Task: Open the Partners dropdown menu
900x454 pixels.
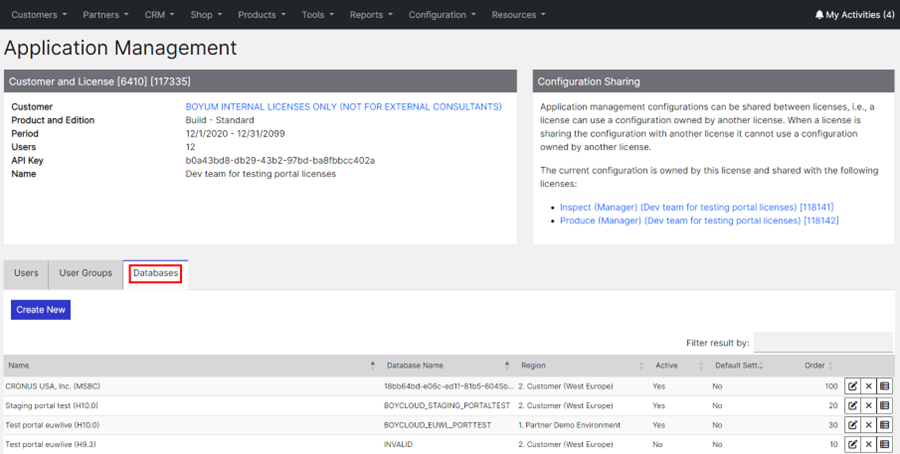Action: 106,15
